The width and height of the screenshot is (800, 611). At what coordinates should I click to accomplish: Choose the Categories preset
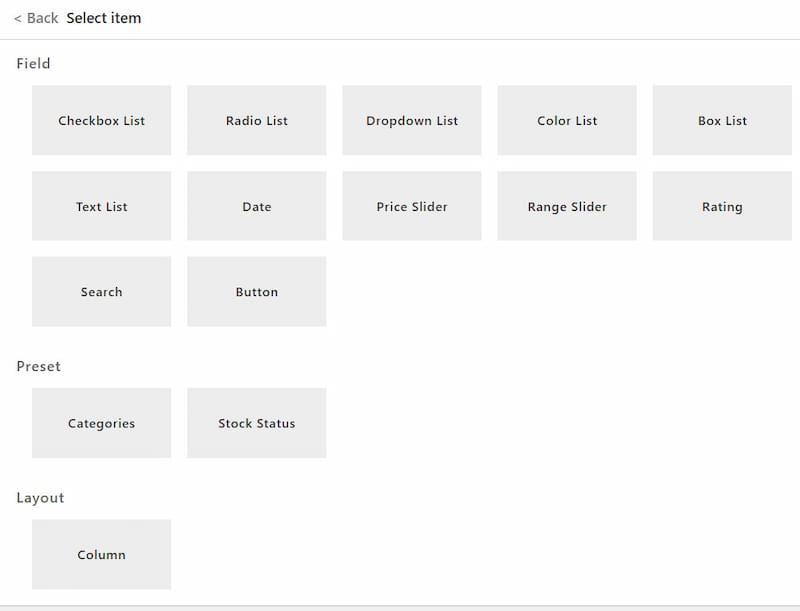102,423
